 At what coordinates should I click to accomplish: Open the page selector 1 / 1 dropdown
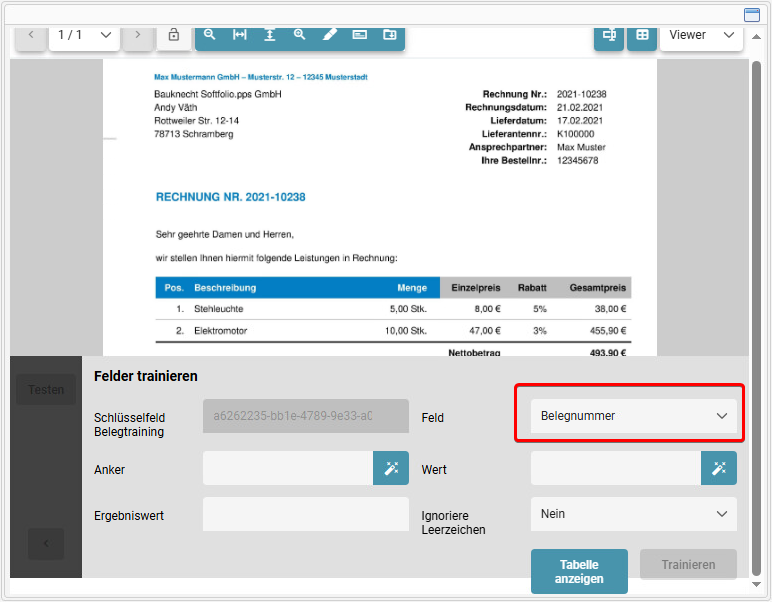[x=84, y=35]
